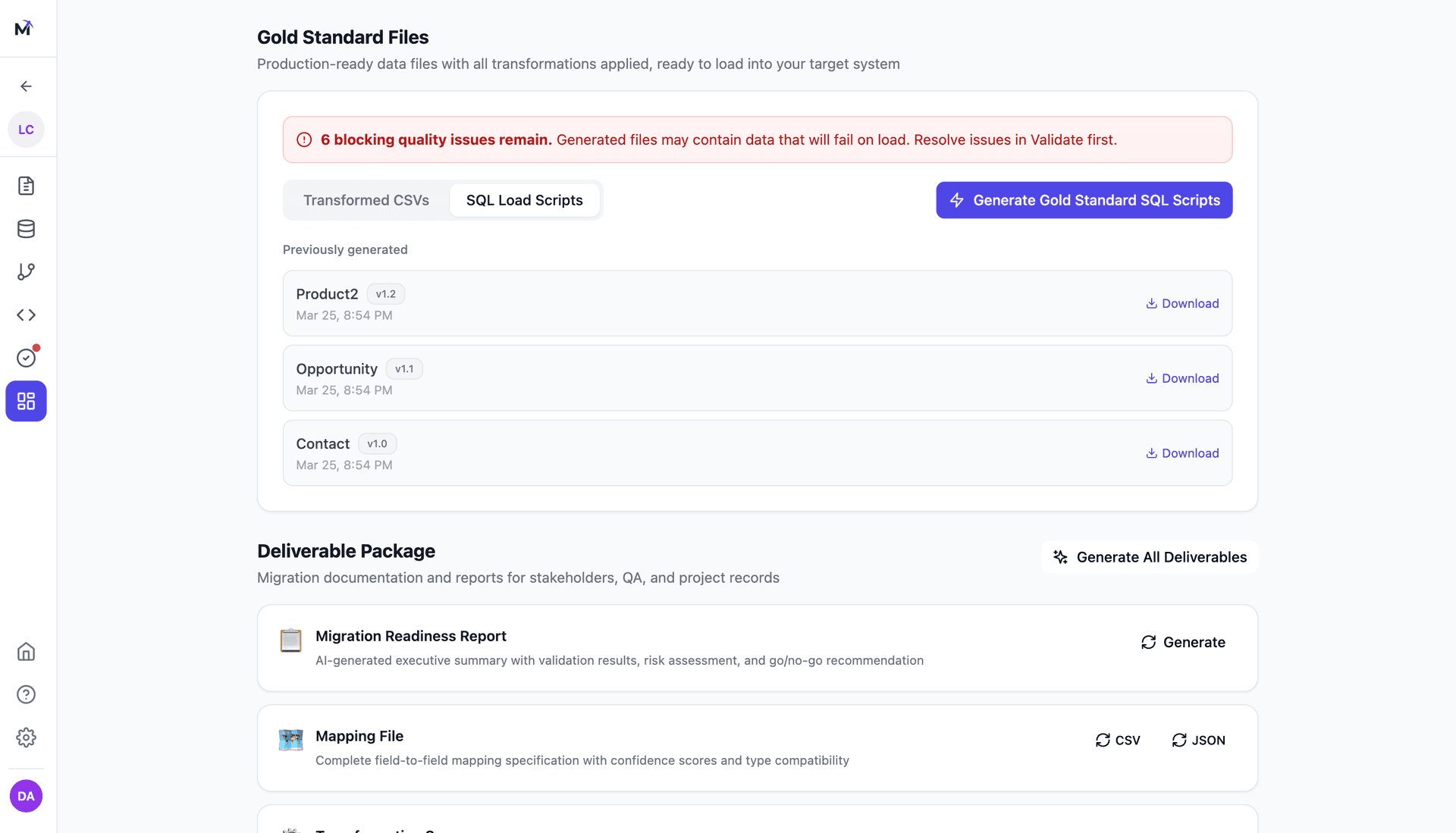
Task: Open the help question mark icon
Action: (x=26, y=694)
